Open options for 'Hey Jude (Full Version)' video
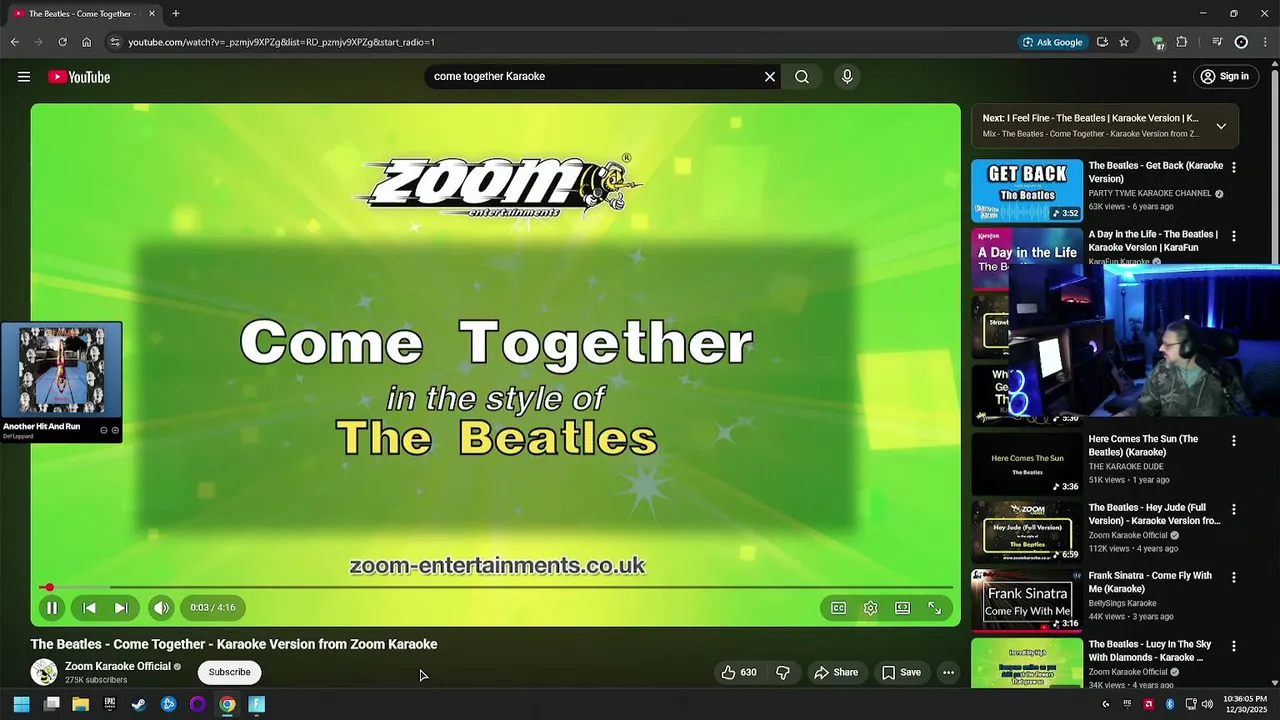 point(1233,509)
